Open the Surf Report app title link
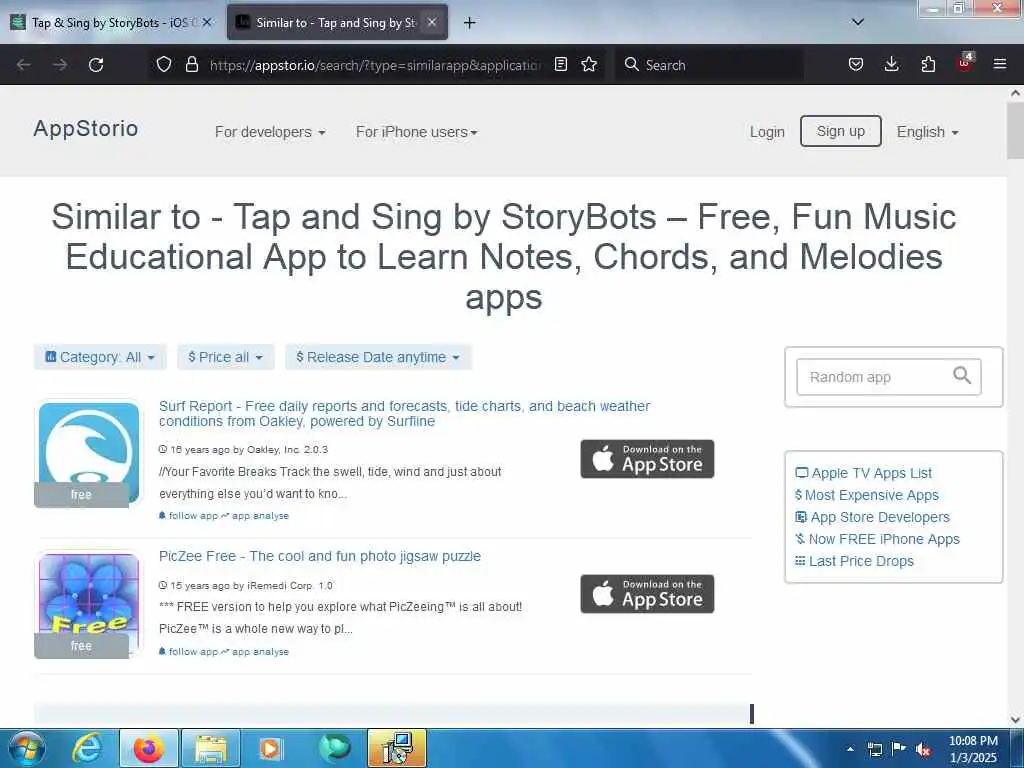The width and height of the screenshot is (1024, 768). (x=404, y=413)
